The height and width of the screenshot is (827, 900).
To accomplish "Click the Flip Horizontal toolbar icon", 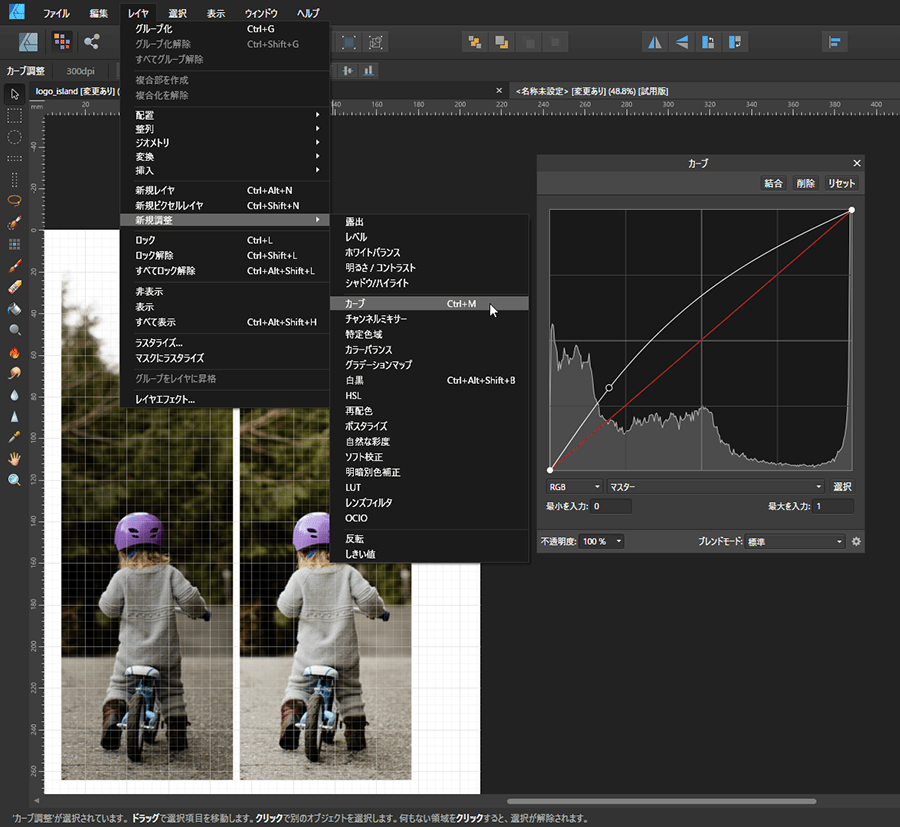I will (x=655, y=42).
